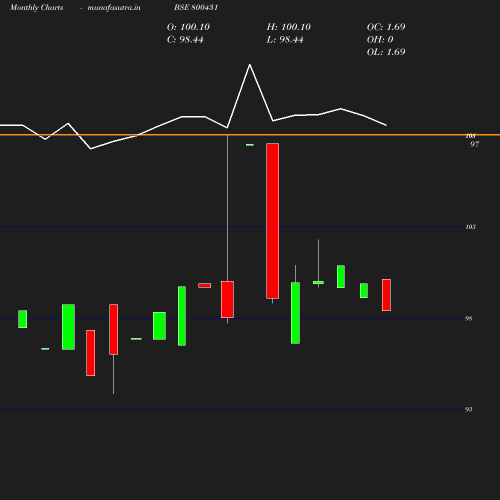Click the low value "L: 98.44"

tap(285, 40)
